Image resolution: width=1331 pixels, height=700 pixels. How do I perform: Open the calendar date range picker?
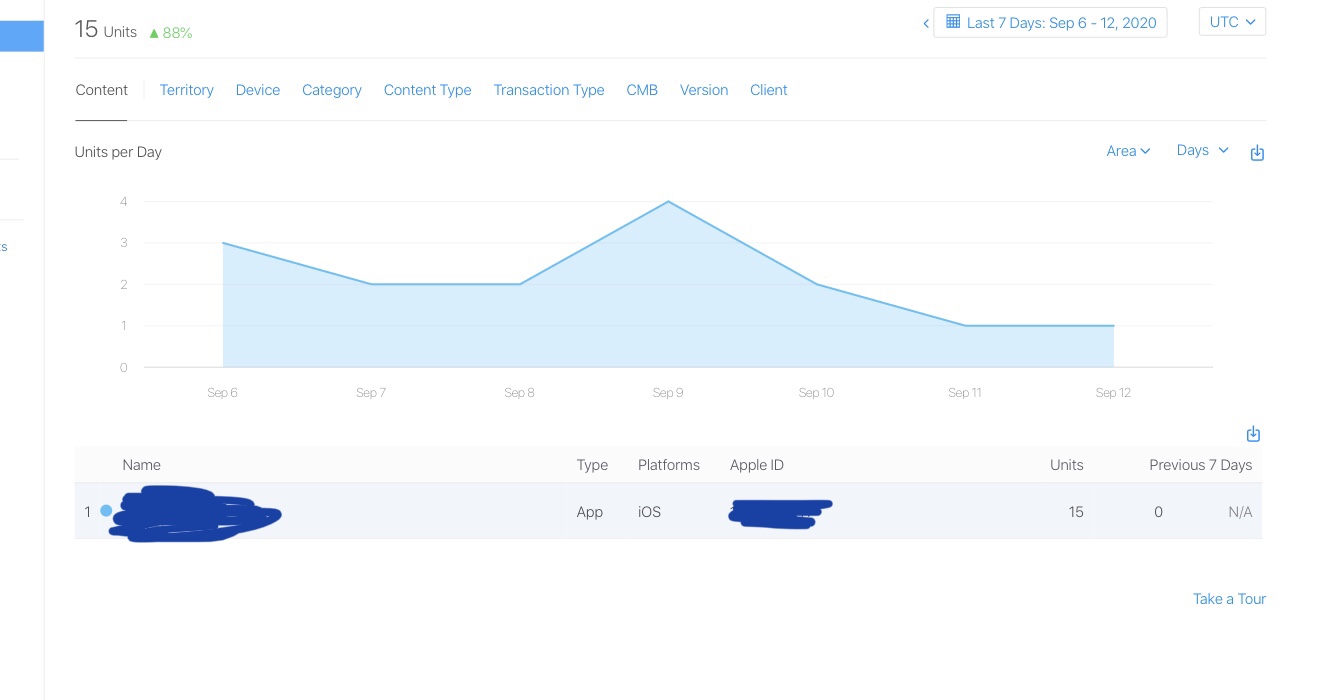[1050, 22]
